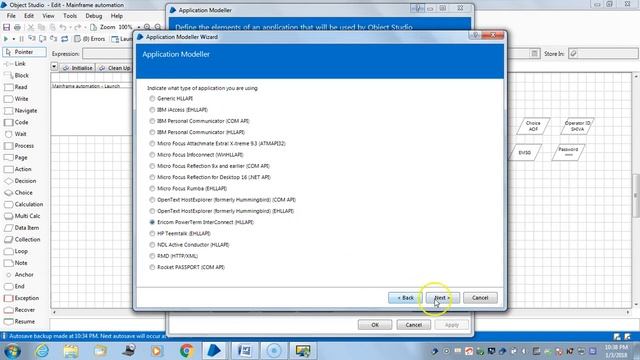Switch to the Initialise page tab

78,68
